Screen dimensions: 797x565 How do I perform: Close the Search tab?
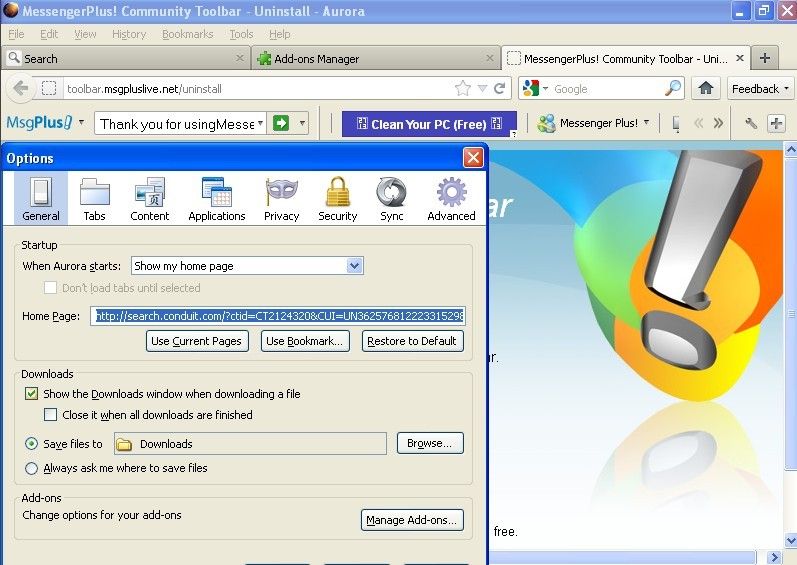click(x=239, y=58)
